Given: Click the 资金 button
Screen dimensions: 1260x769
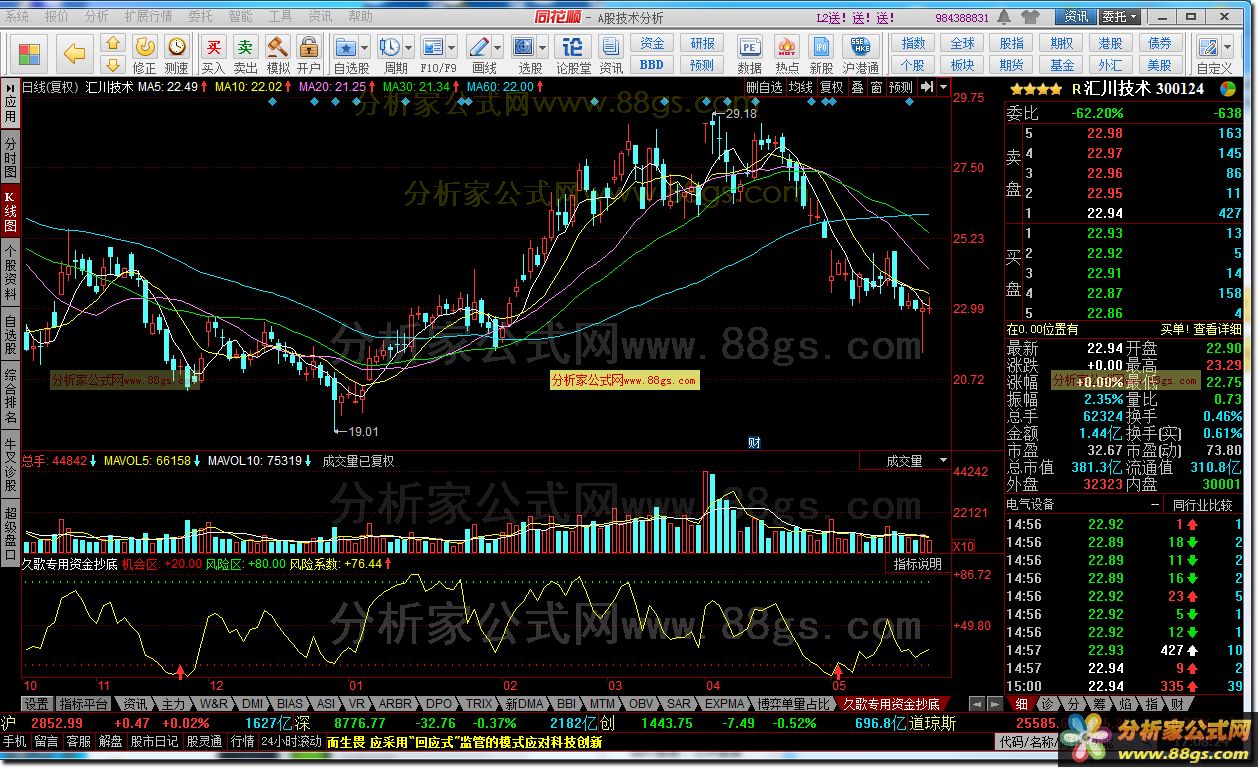Looking at the screenshot, I should (x=652, y=44).
